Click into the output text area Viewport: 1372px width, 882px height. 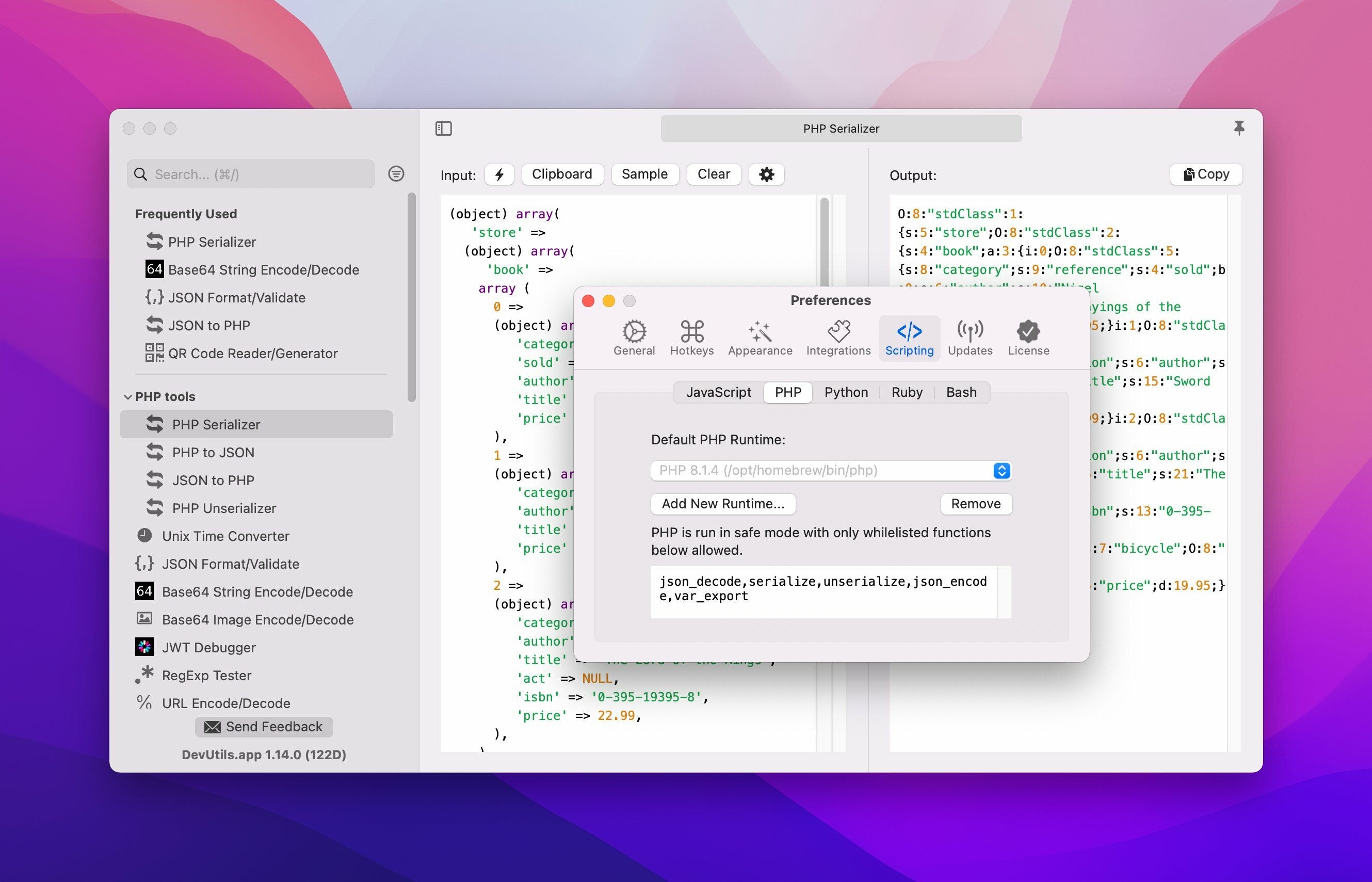coord(1058,473)
